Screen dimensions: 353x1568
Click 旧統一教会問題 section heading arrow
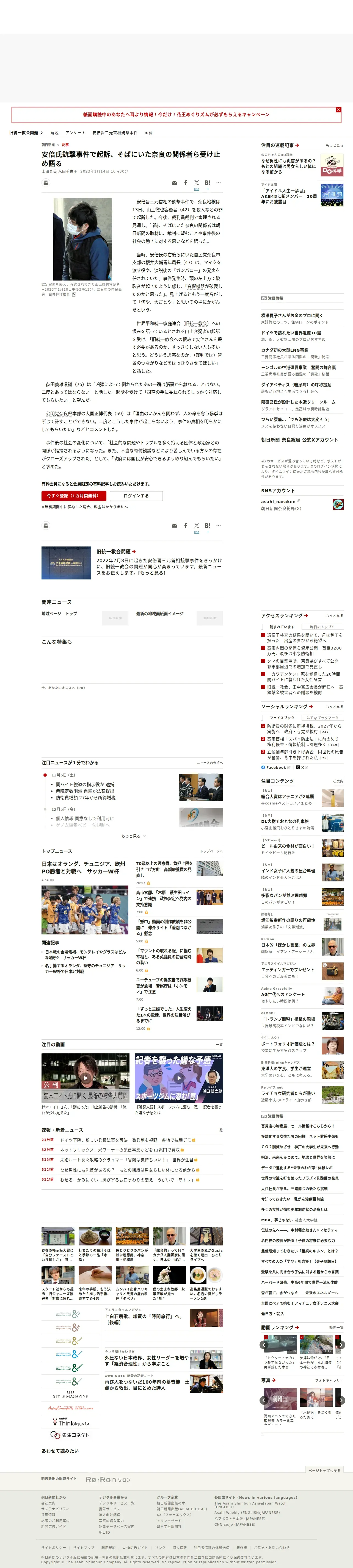point(133,551)
